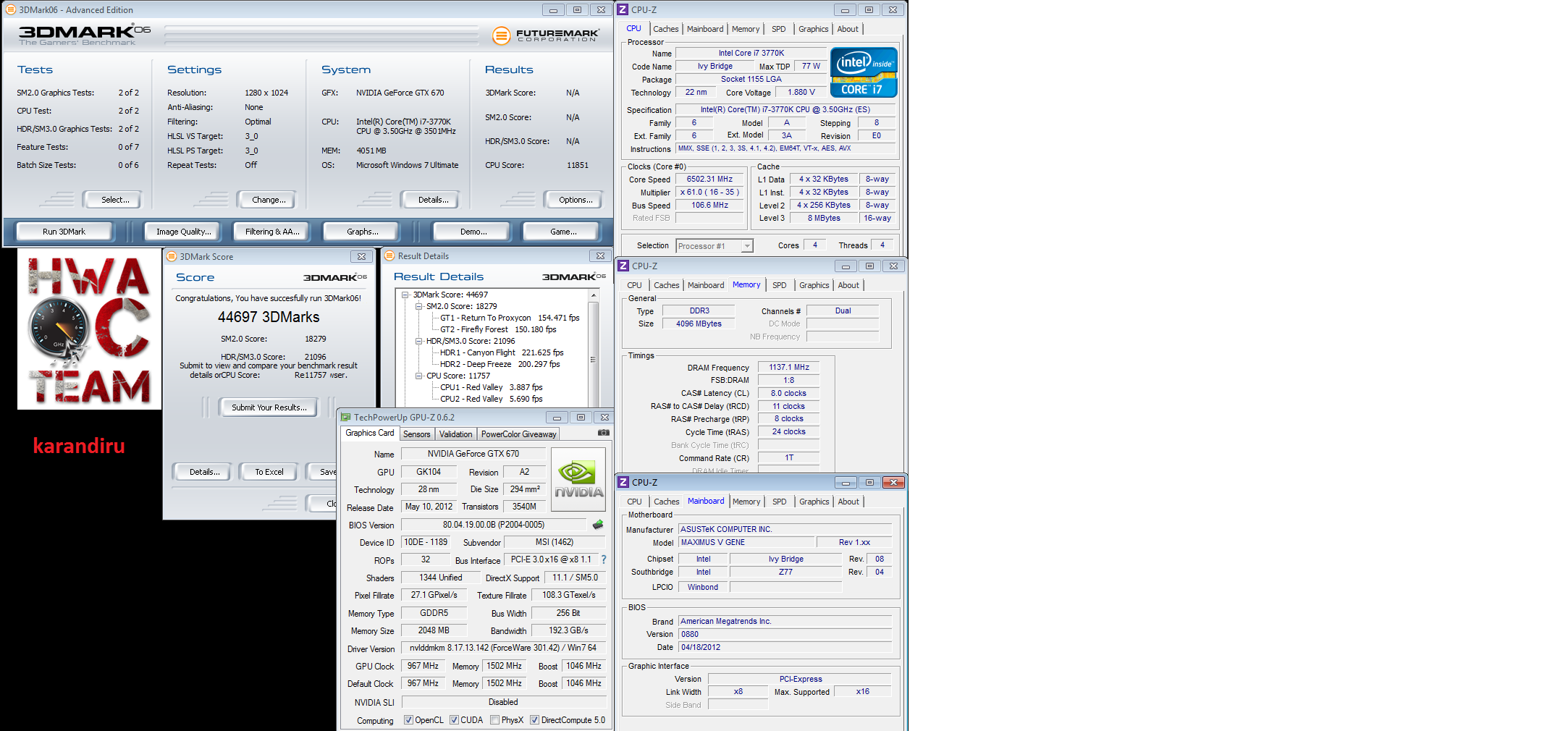Click DRAM Frequency value '1137.1 MHz'
The height and width of the screenshot is (731, 1568).
point(789,367)
